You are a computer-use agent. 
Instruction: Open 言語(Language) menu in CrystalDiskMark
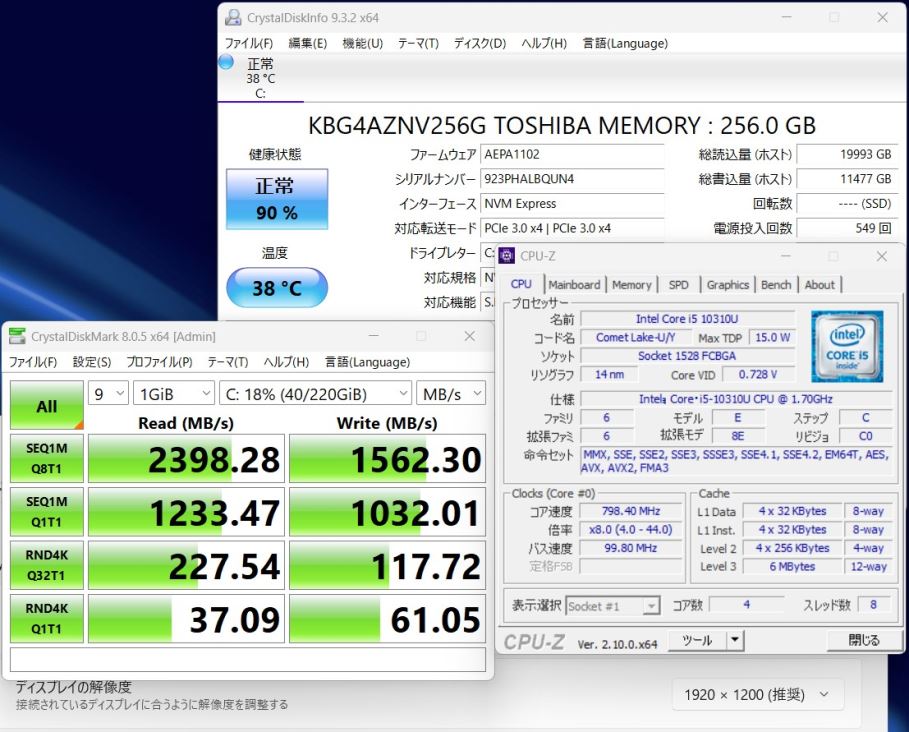[368, 362]
